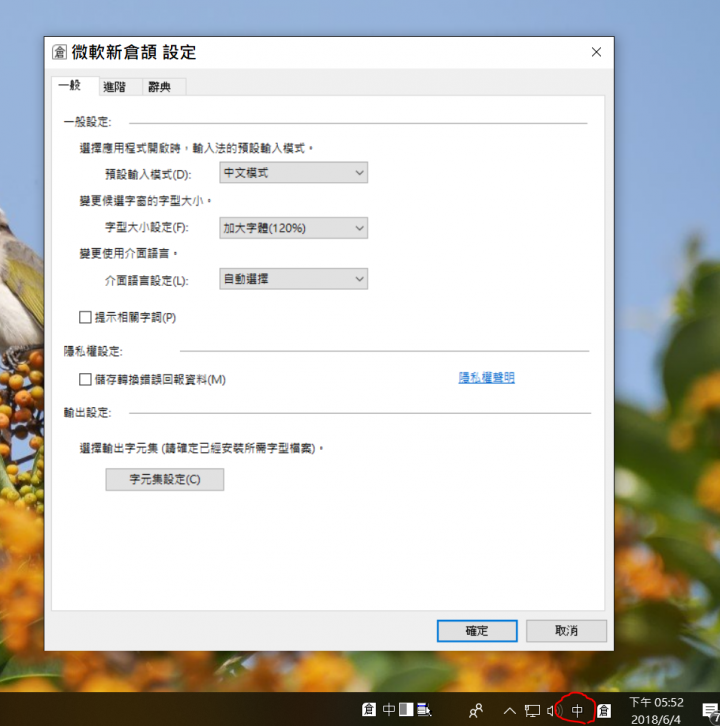This screenshot has width=720, height=726.
Task: Click the 字元集設定(C) button
Action: coord(165,479)
